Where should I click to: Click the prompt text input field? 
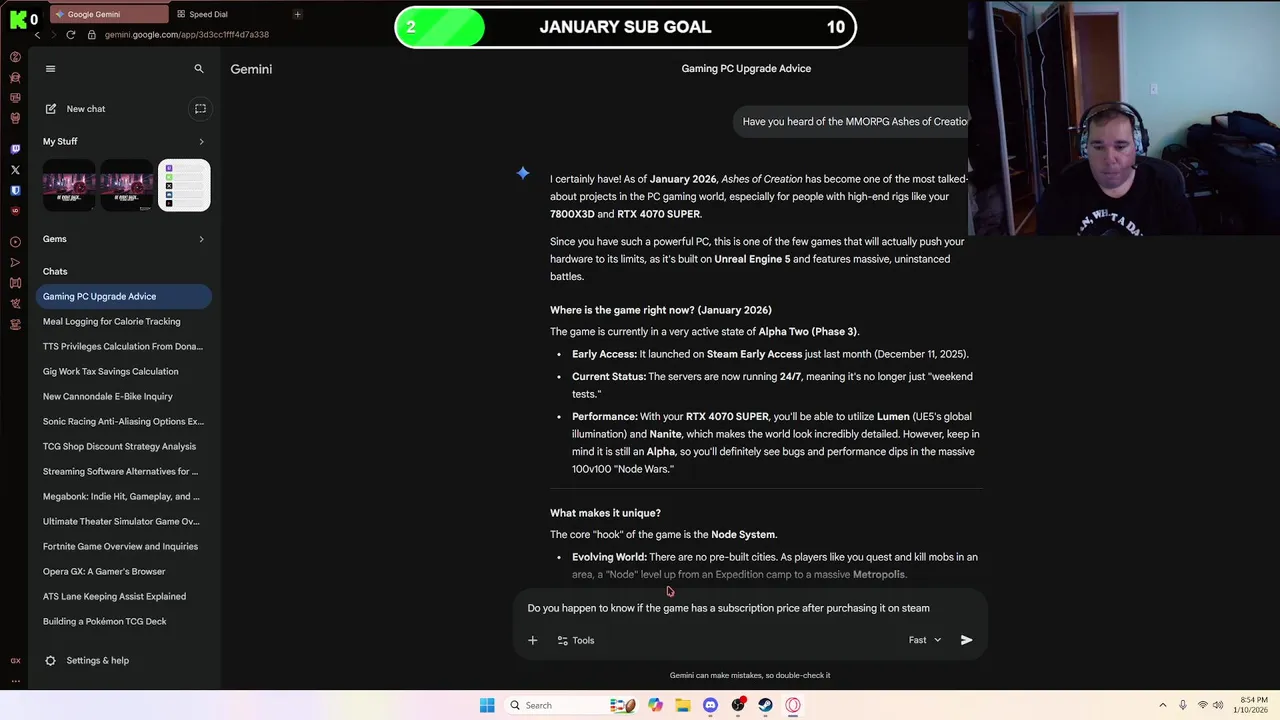click(750, 608)
